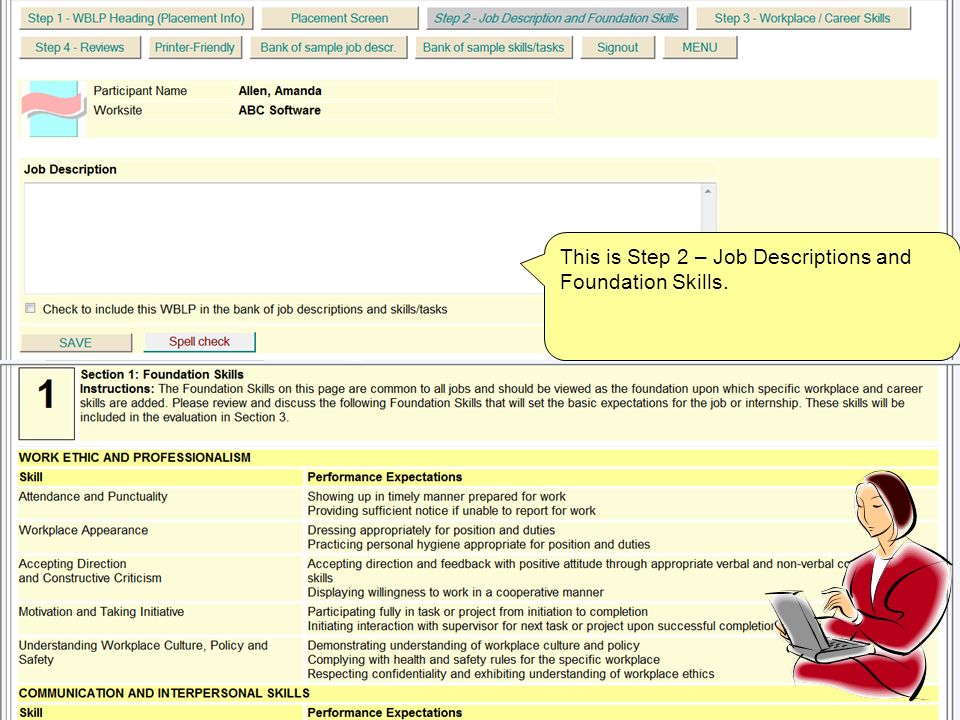The image size is (960, 720).
Task: Click 'Respecting confidentiality' expectation line
Action: click(511, 674)
